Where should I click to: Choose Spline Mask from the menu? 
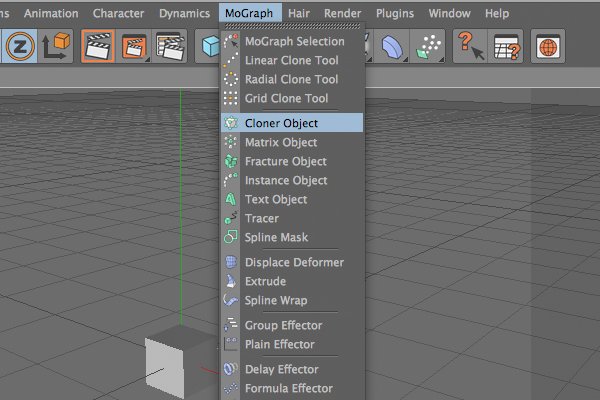click(x=292, y=237)
